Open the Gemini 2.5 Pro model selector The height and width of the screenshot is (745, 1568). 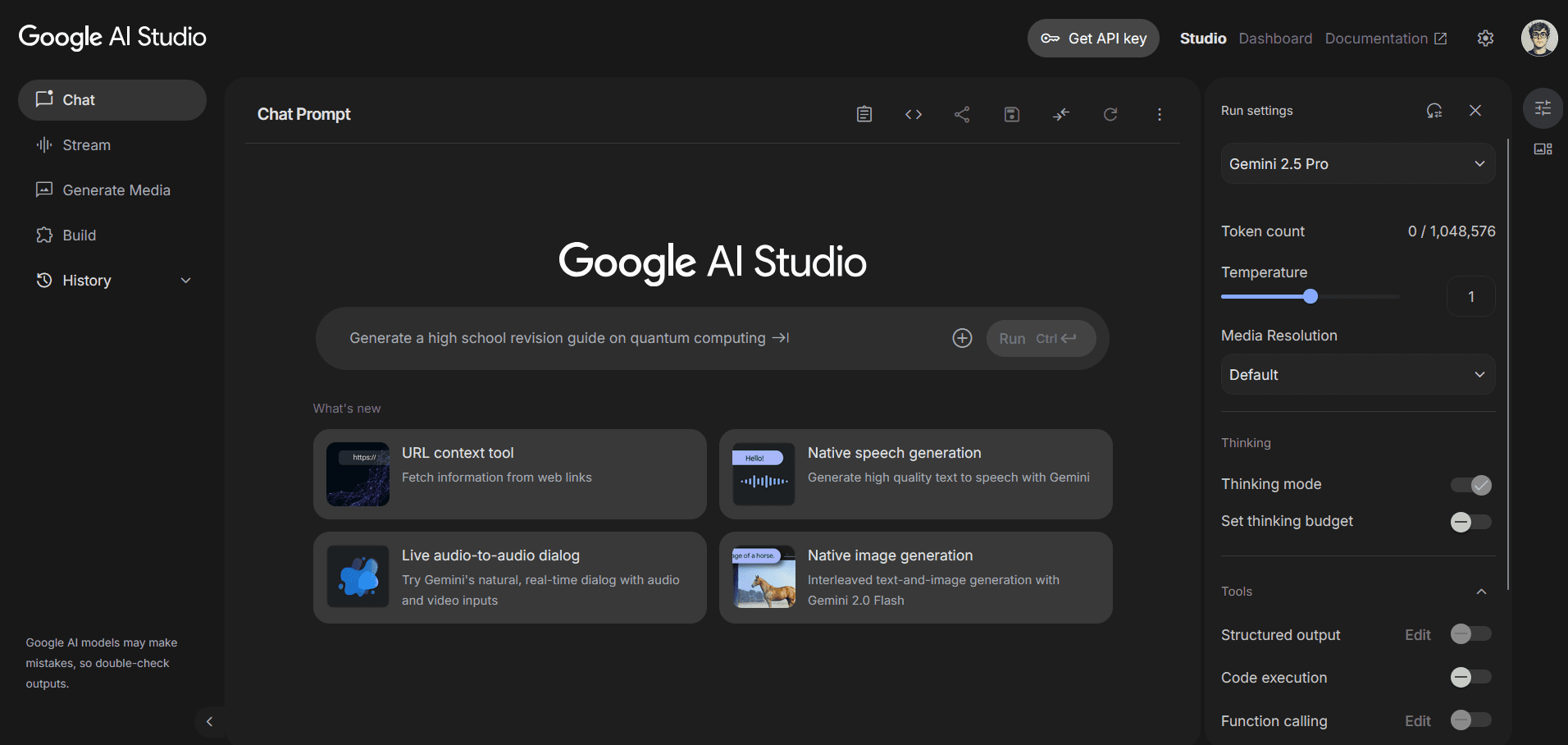[1356, 163]
